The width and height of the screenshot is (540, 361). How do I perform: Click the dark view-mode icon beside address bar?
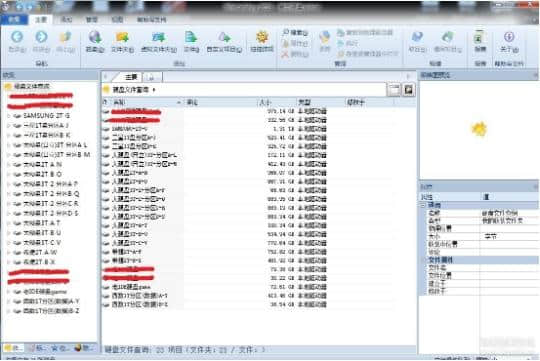[408, 90]
